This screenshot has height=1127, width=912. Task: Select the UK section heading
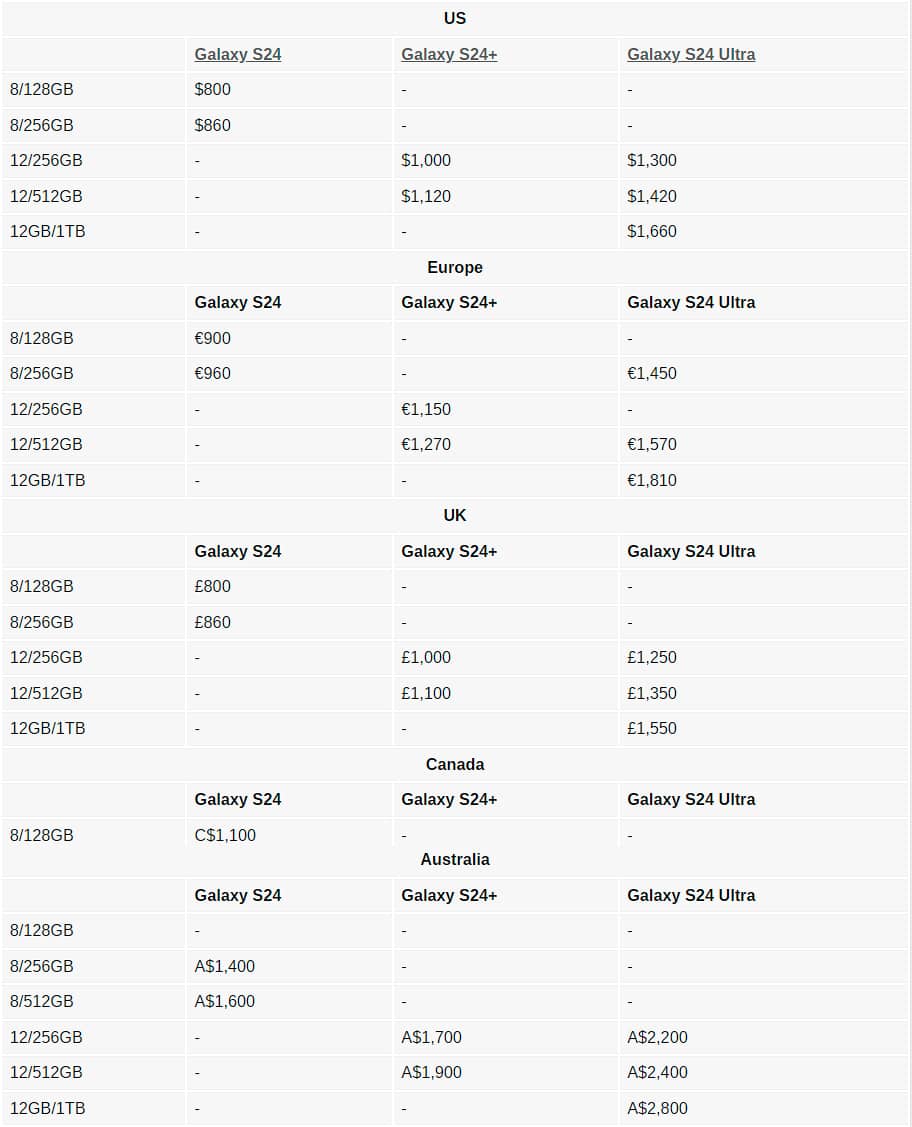click(x=455, y=515)
